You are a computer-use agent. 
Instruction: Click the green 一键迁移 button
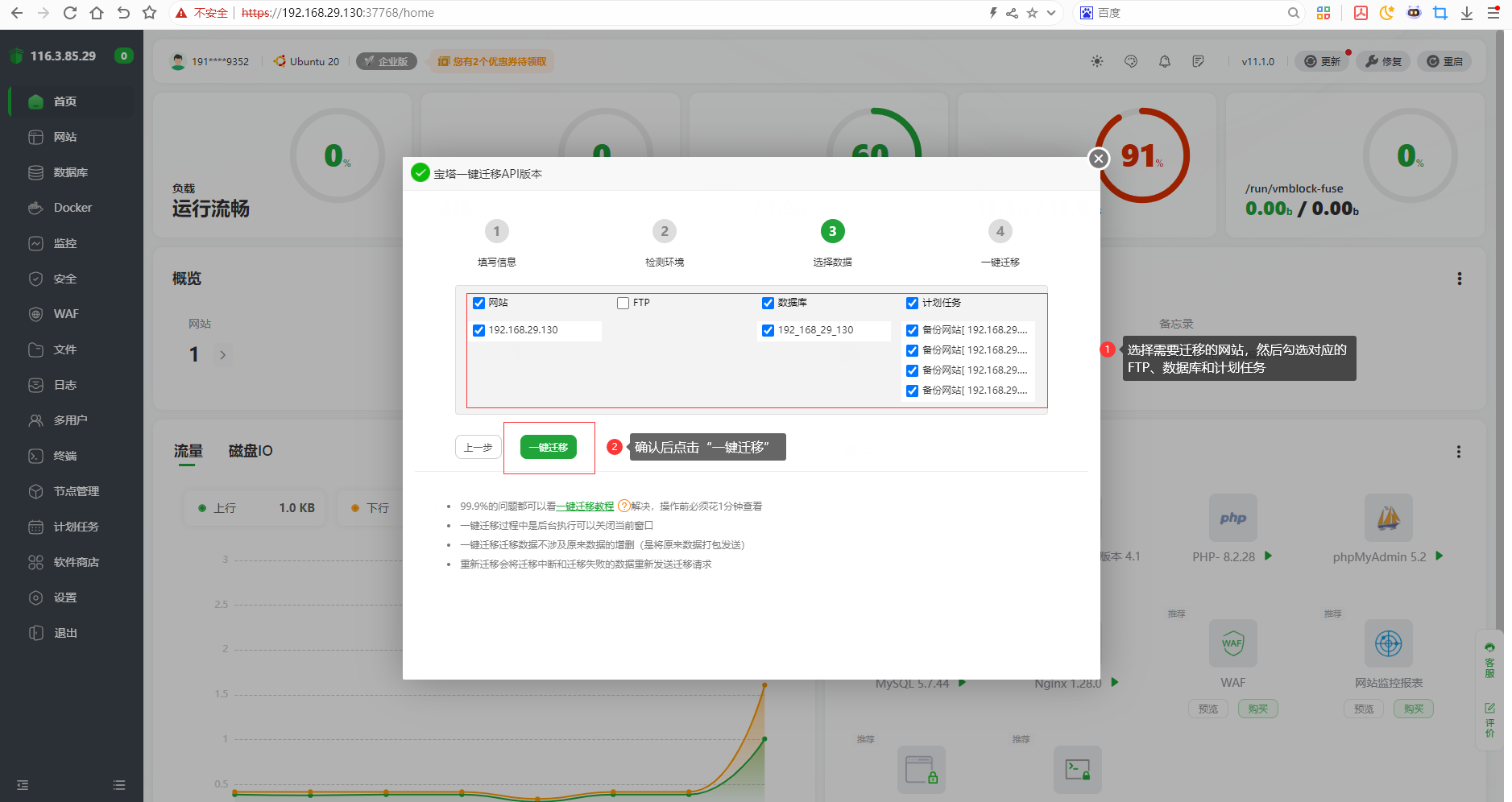pos(549,447)
